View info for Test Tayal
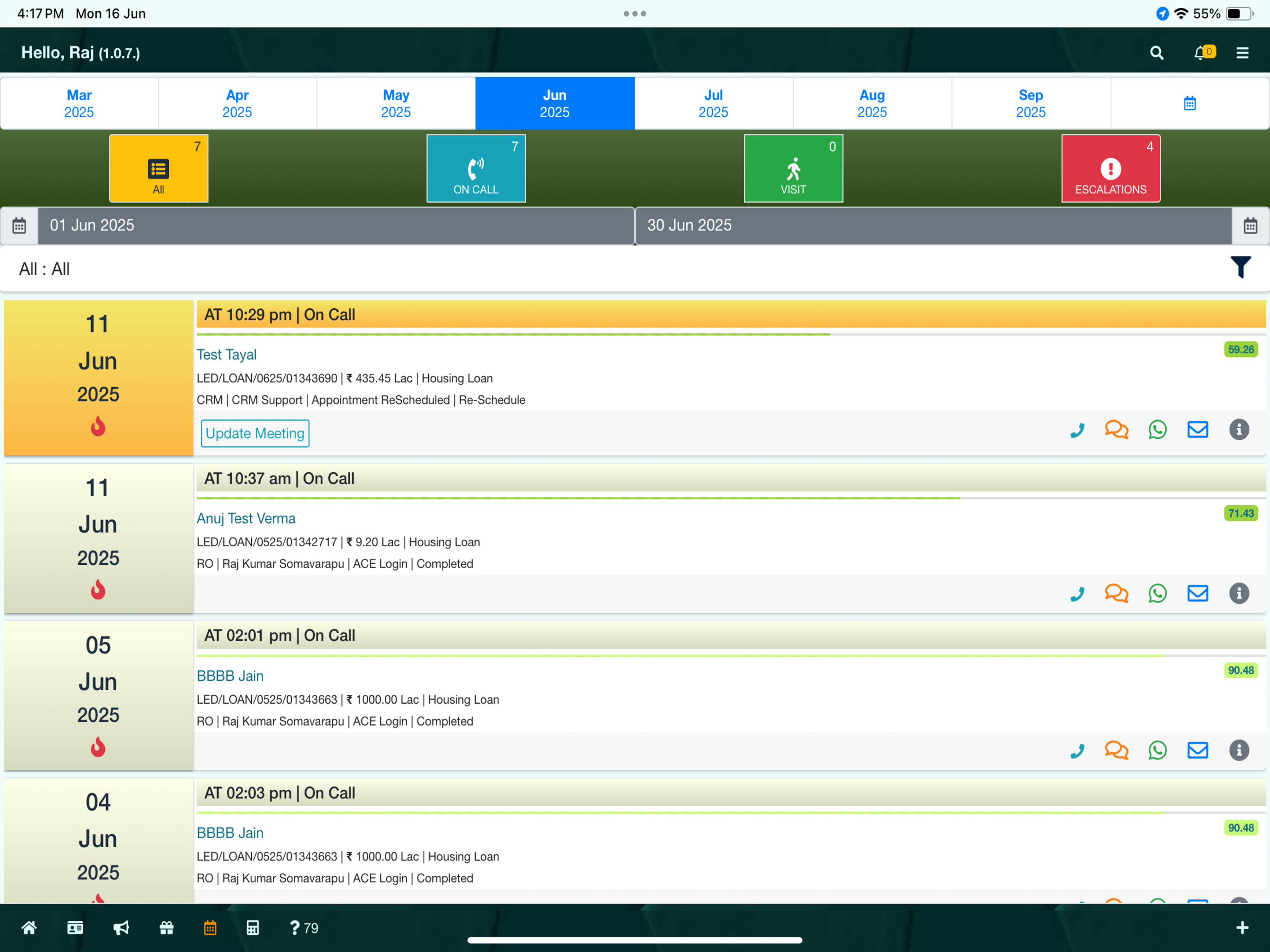The image size is (1270, 952). tap(1239, 430)
